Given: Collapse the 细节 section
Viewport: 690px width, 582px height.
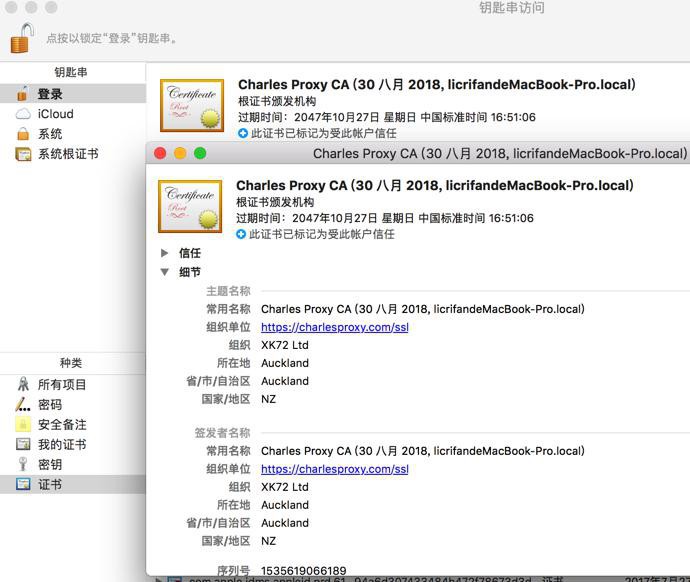Looking at the screenshot, I should [165, 272].
